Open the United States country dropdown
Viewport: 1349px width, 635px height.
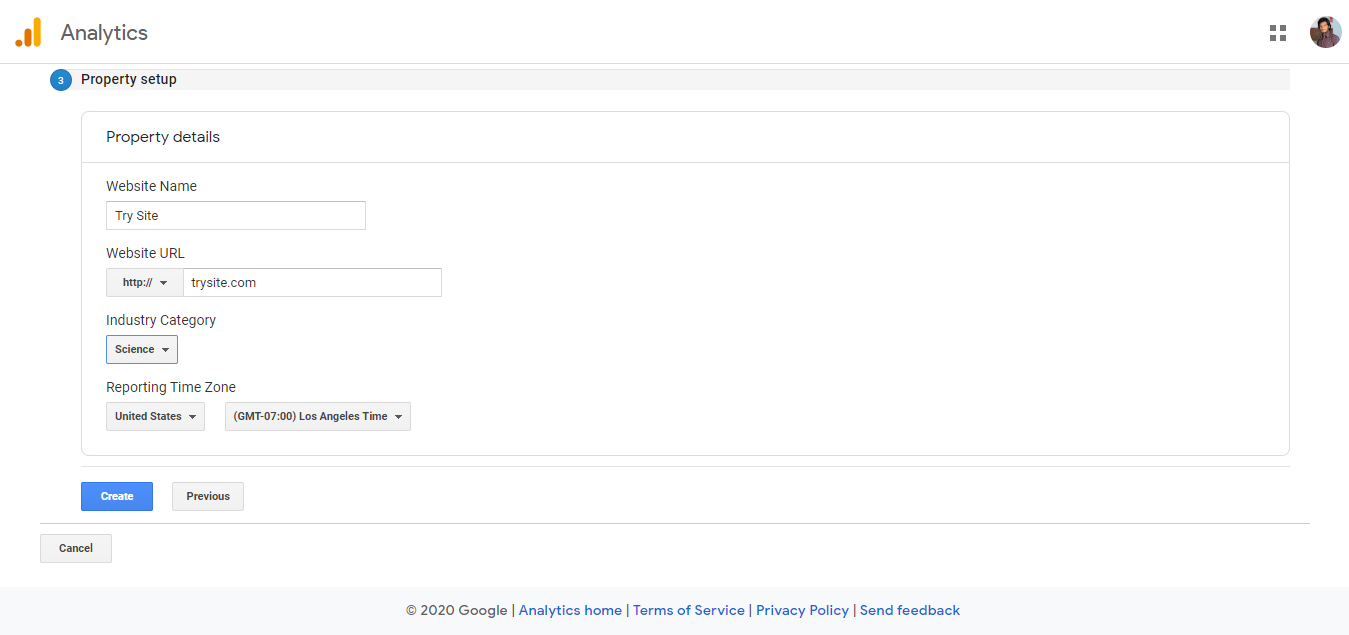click(x=155, y=416)
